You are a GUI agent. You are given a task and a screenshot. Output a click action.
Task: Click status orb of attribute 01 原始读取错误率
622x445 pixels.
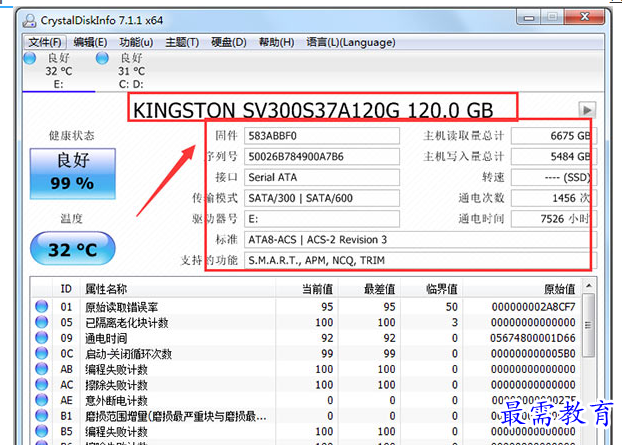41,307
